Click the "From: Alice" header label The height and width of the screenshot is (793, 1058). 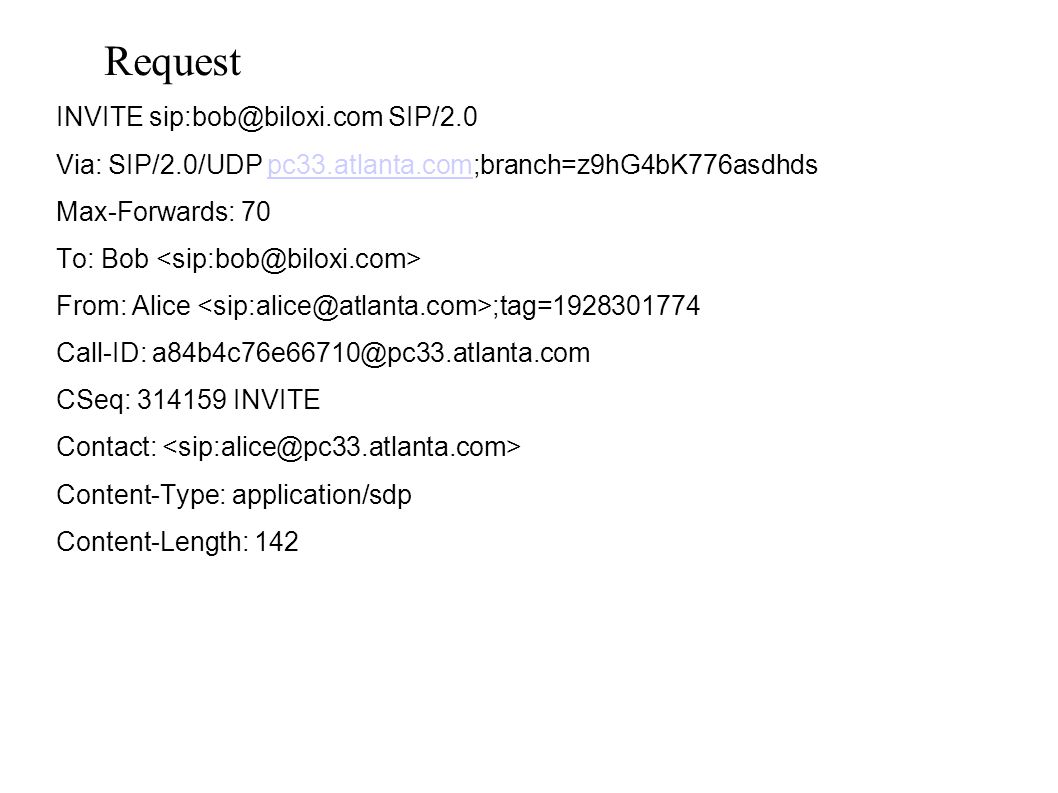tap(123, 306)
